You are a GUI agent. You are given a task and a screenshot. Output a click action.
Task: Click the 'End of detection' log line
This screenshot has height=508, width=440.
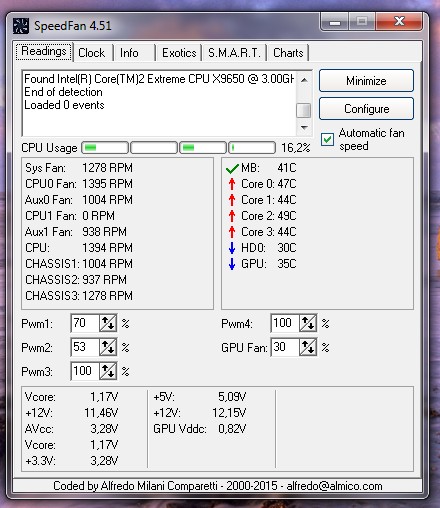point(63,92)
